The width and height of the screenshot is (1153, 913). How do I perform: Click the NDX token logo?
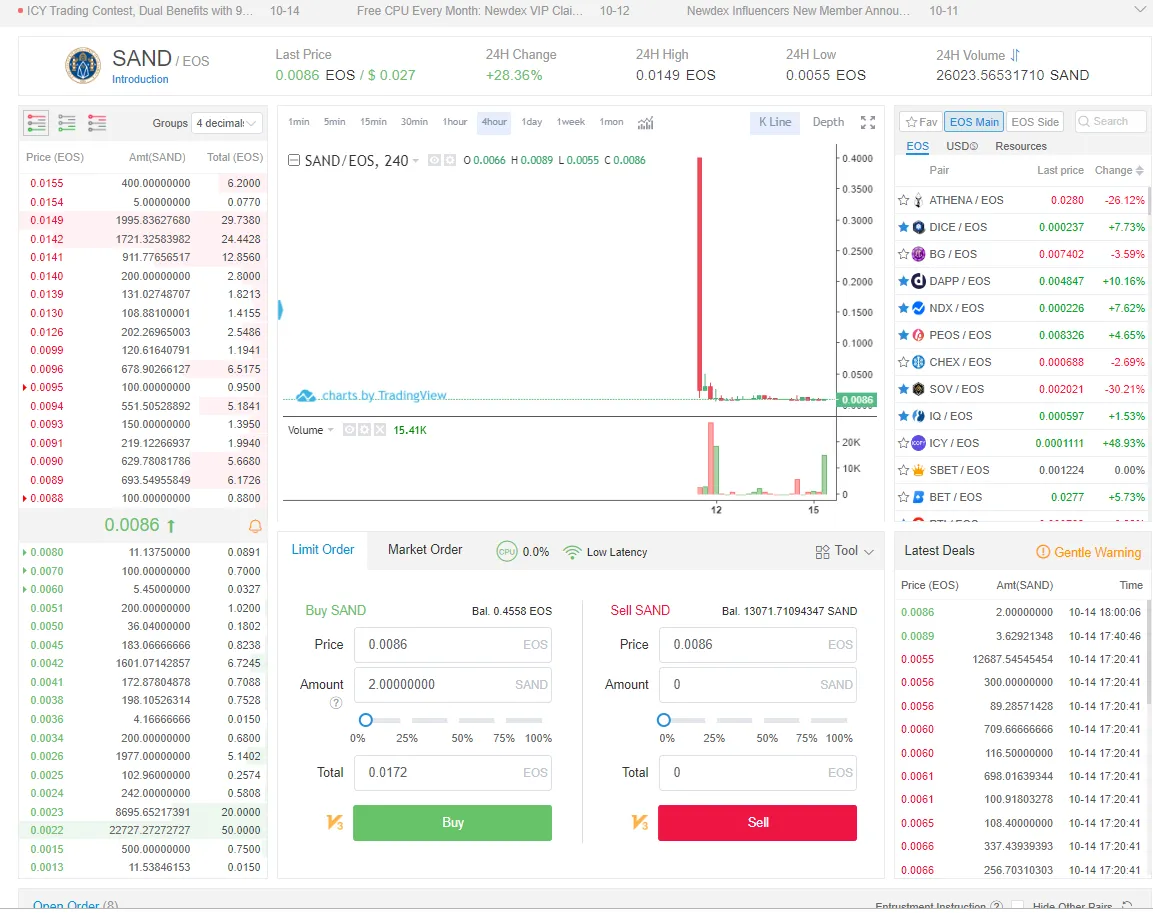[x=918, y=308]
